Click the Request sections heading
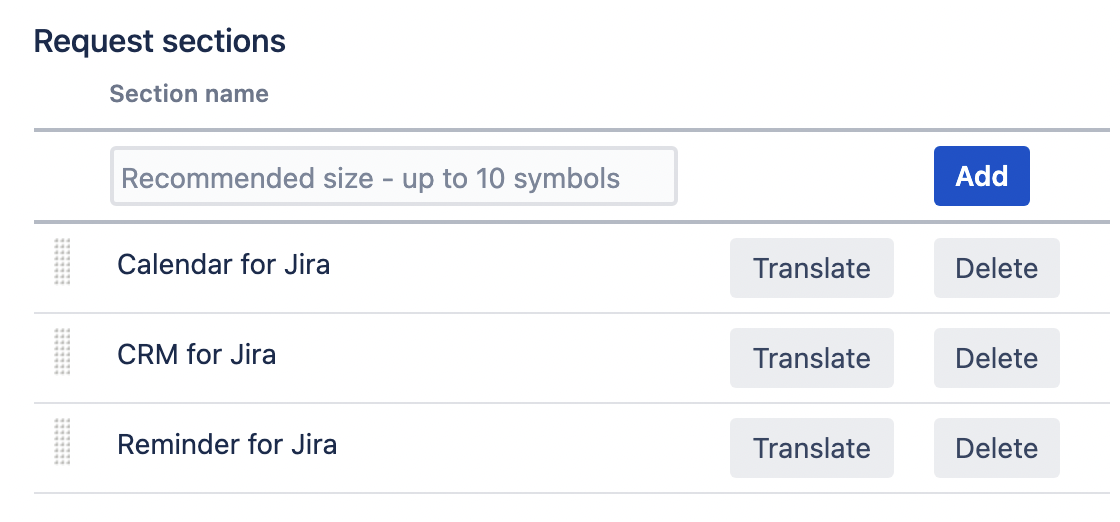 click(160, 41)
